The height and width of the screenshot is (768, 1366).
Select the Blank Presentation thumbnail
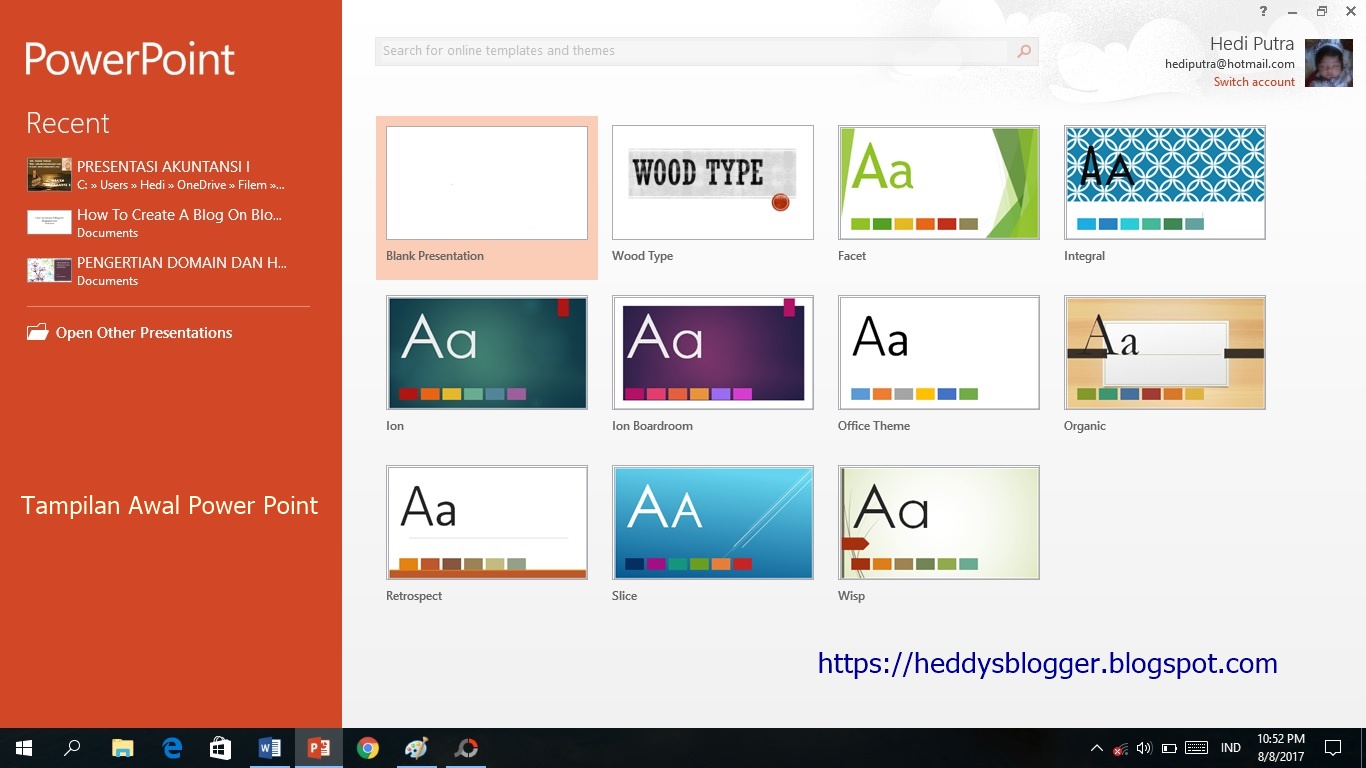487,183
